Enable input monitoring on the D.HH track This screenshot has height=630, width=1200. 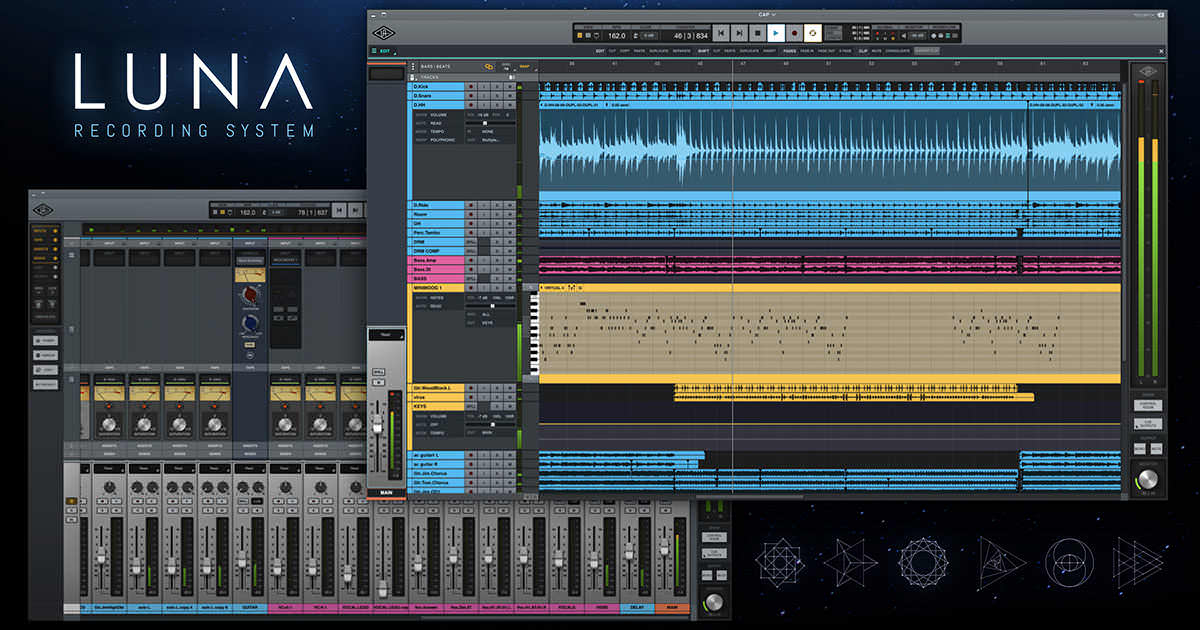[484, 105]
